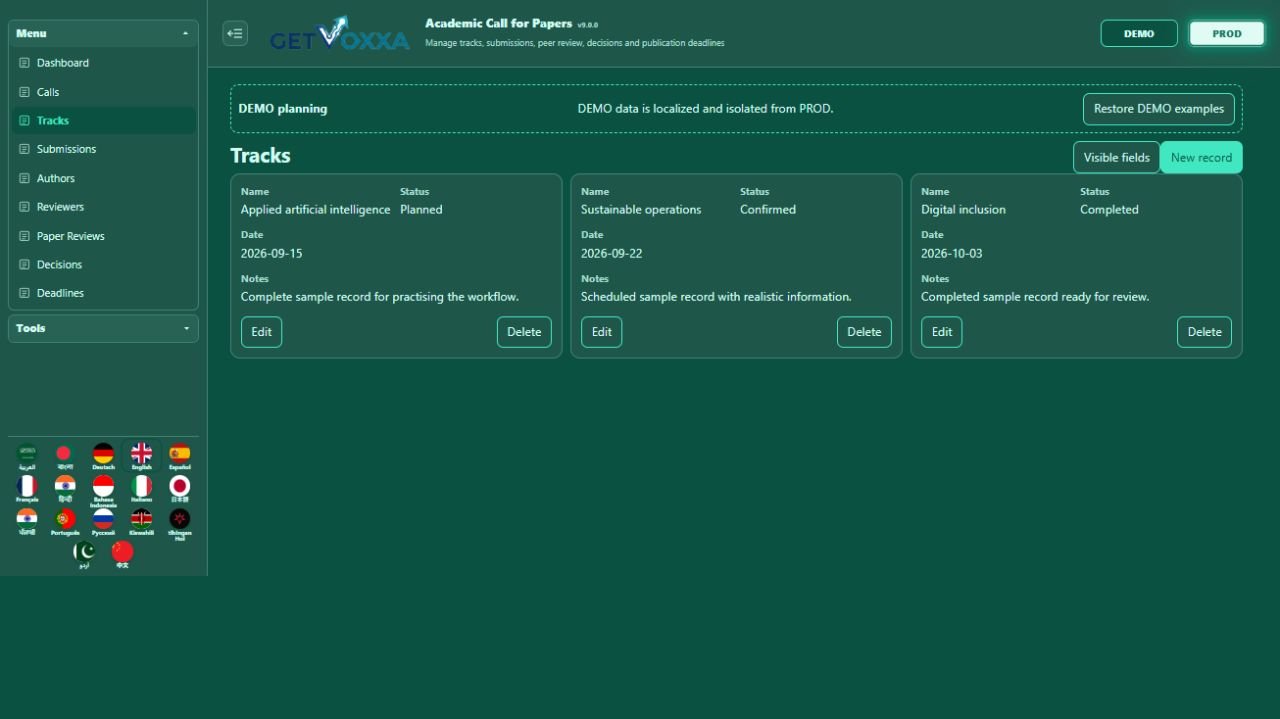This screenshot has width=1280, height=719.
Task: Click 'Academic Call for Papers' title
Action: point(498,23)
